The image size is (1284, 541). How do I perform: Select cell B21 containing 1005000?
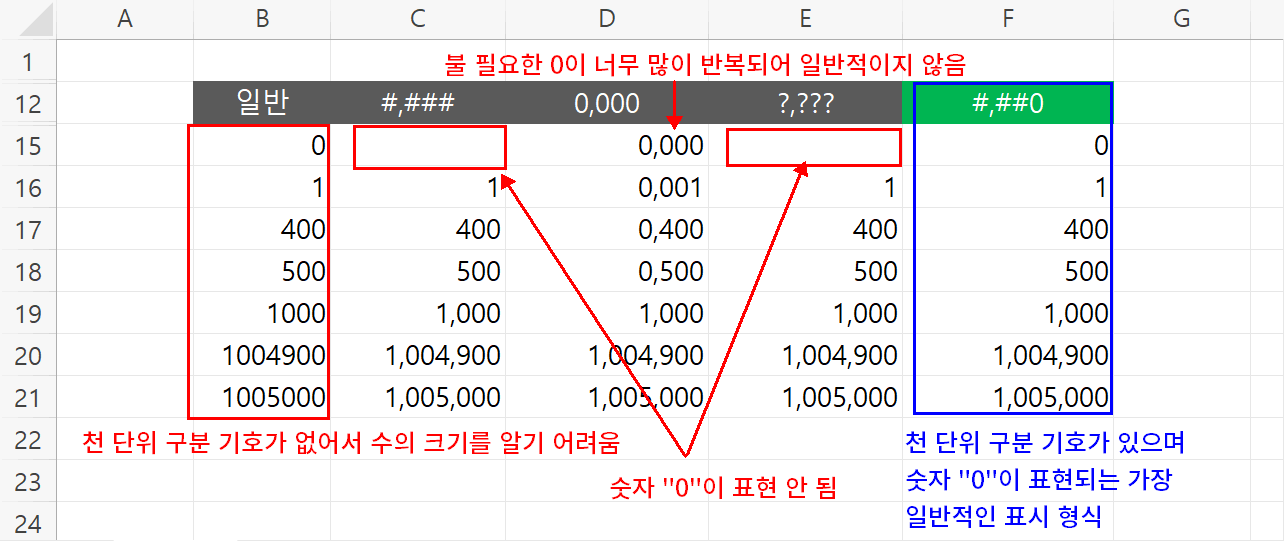[x=262, y=397]
